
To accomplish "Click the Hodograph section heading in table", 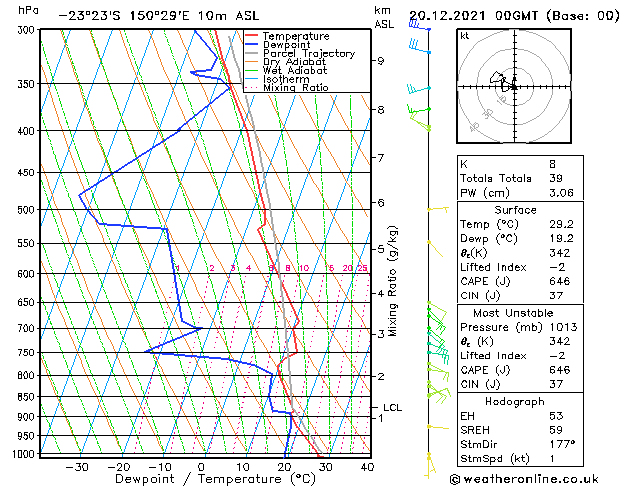I will (515, 402).
